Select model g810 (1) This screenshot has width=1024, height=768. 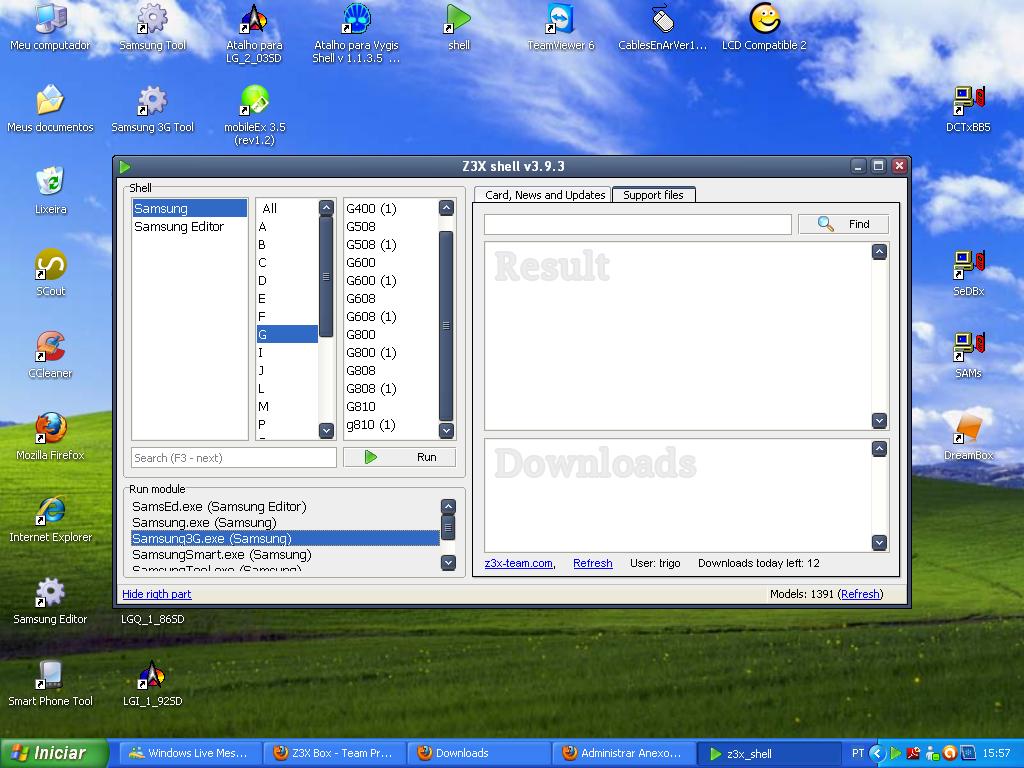[x=391, y=424]
